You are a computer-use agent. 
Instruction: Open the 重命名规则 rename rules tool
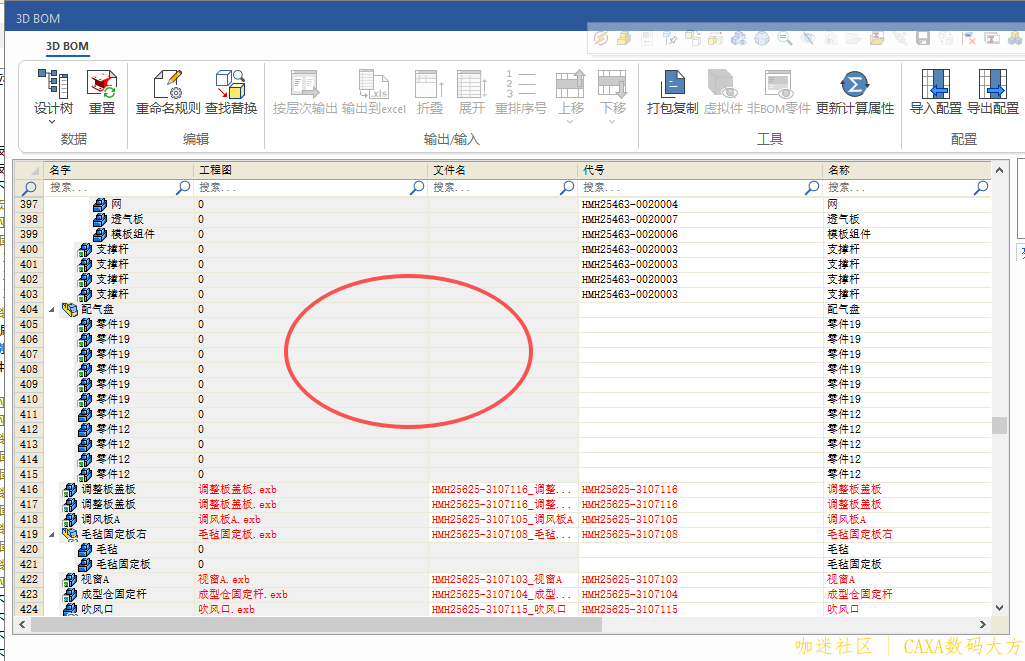(167, 84)
